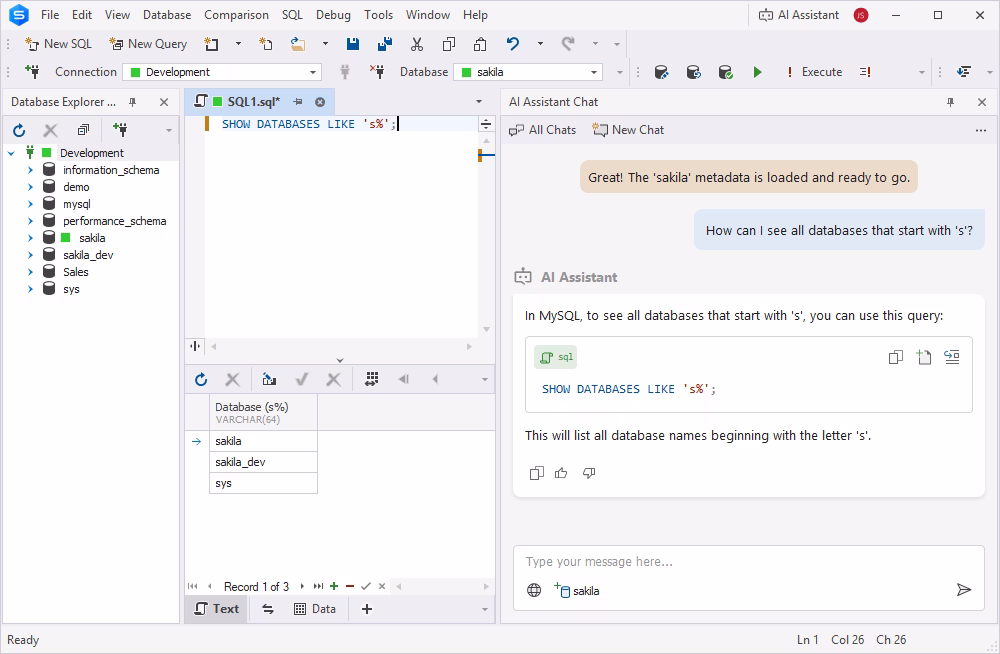Refresh the Database Explorer tree

pyautogui.click(x=19, y=130)
